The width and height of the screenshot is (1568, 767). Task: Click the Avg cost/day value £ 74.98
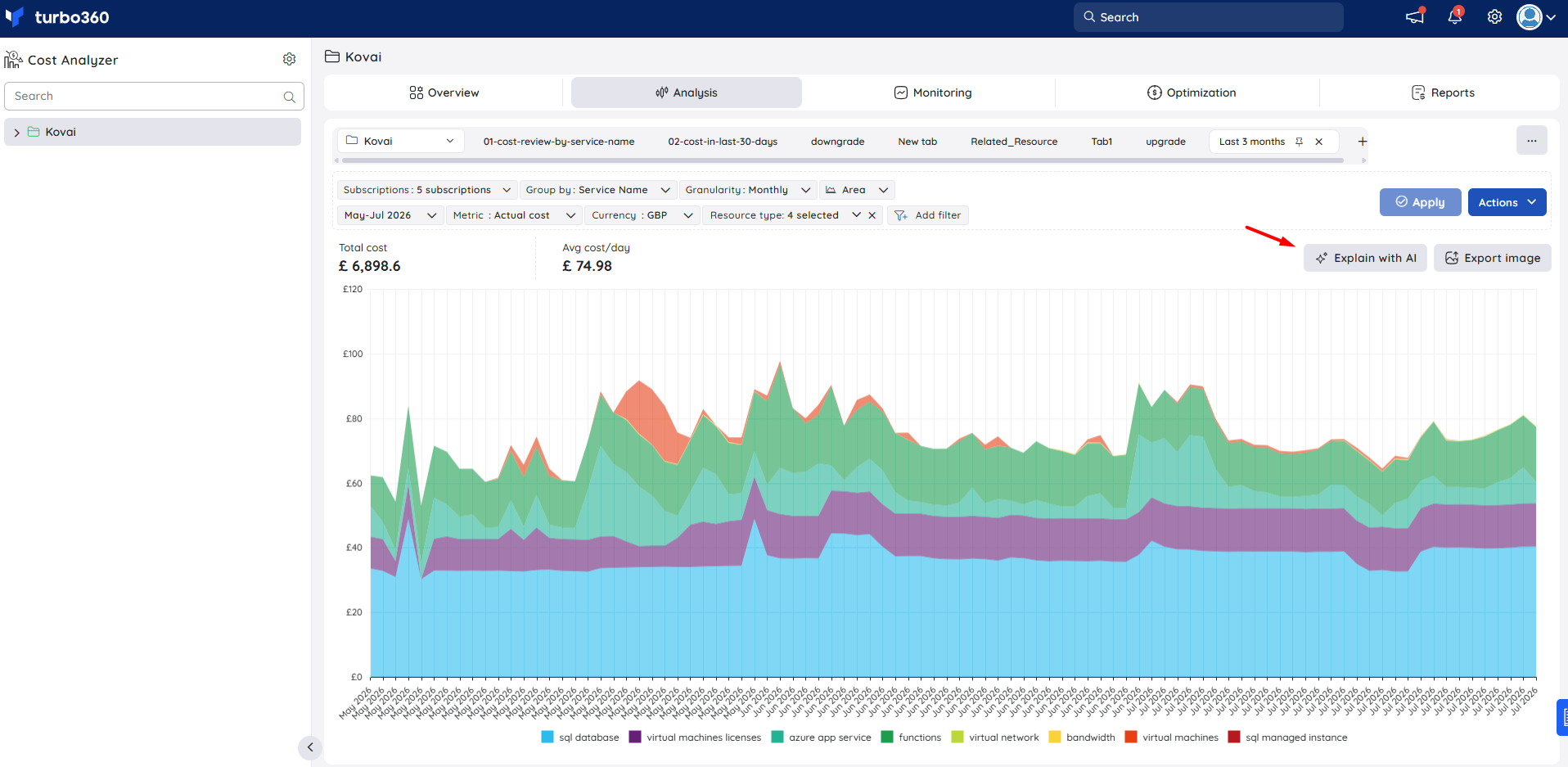[588, 266]
